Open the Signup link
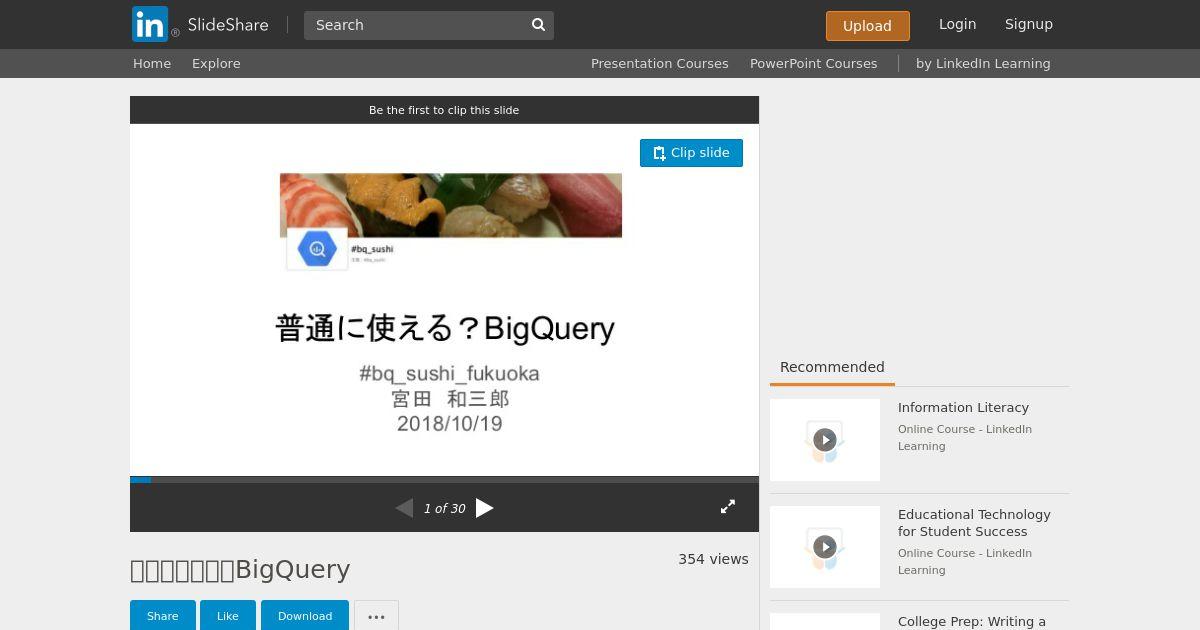The image size is (1200, 630). (x=1029, y=24)
